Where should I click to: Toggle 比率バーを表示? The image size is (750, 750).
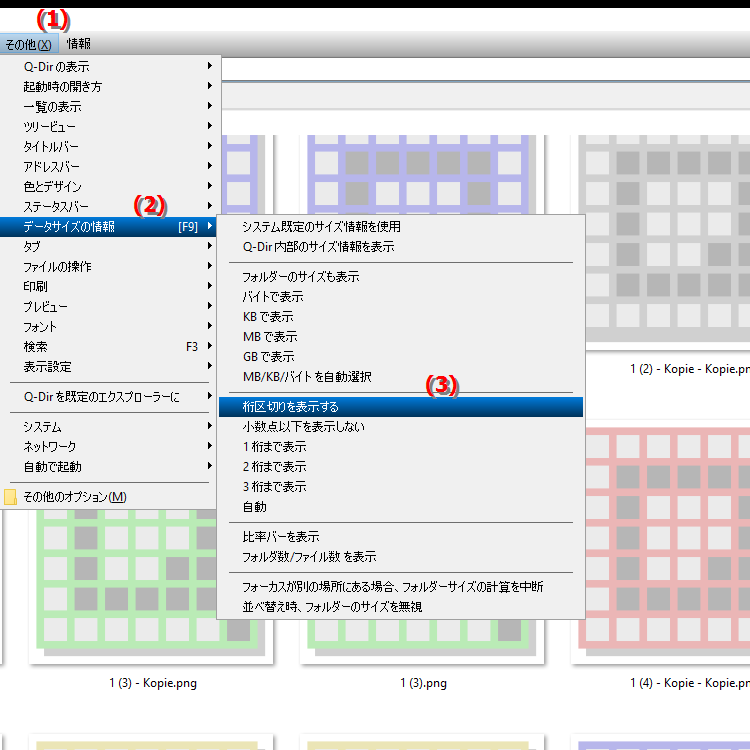pos(401,537)
